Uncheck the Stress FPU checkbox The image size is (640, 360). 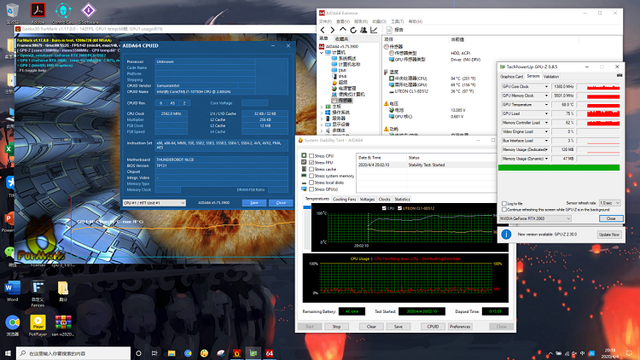[311, 162]
